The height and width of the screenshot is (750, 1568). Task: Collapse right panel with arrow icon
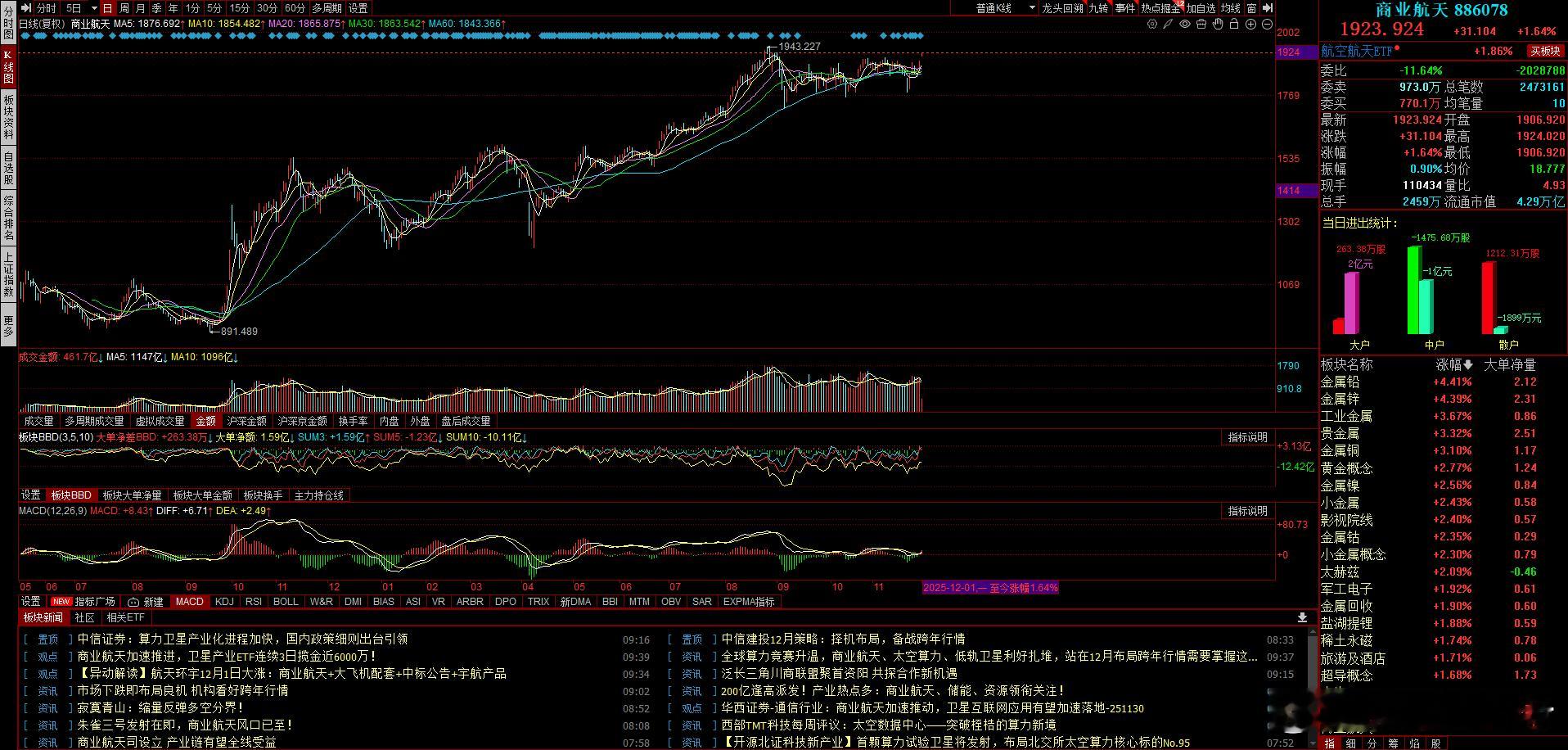click(1268, 8)
